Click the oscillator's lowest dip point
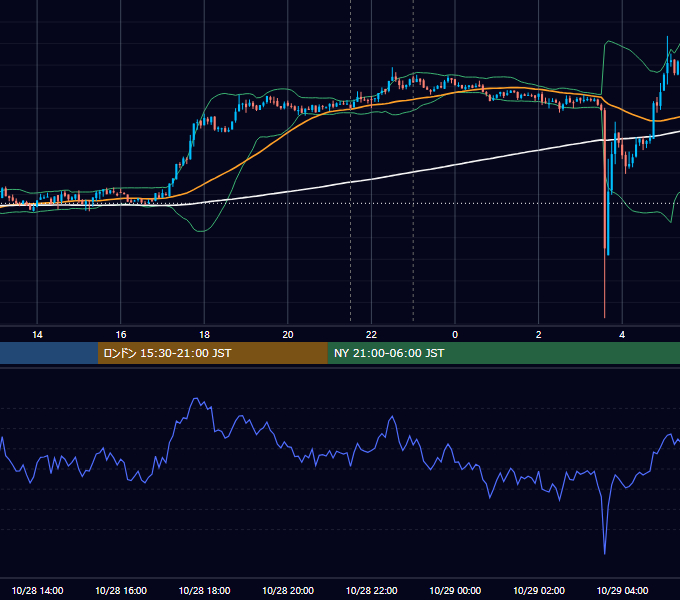The width and height of the screenshot is (680, 600). (x=605, y=553)
